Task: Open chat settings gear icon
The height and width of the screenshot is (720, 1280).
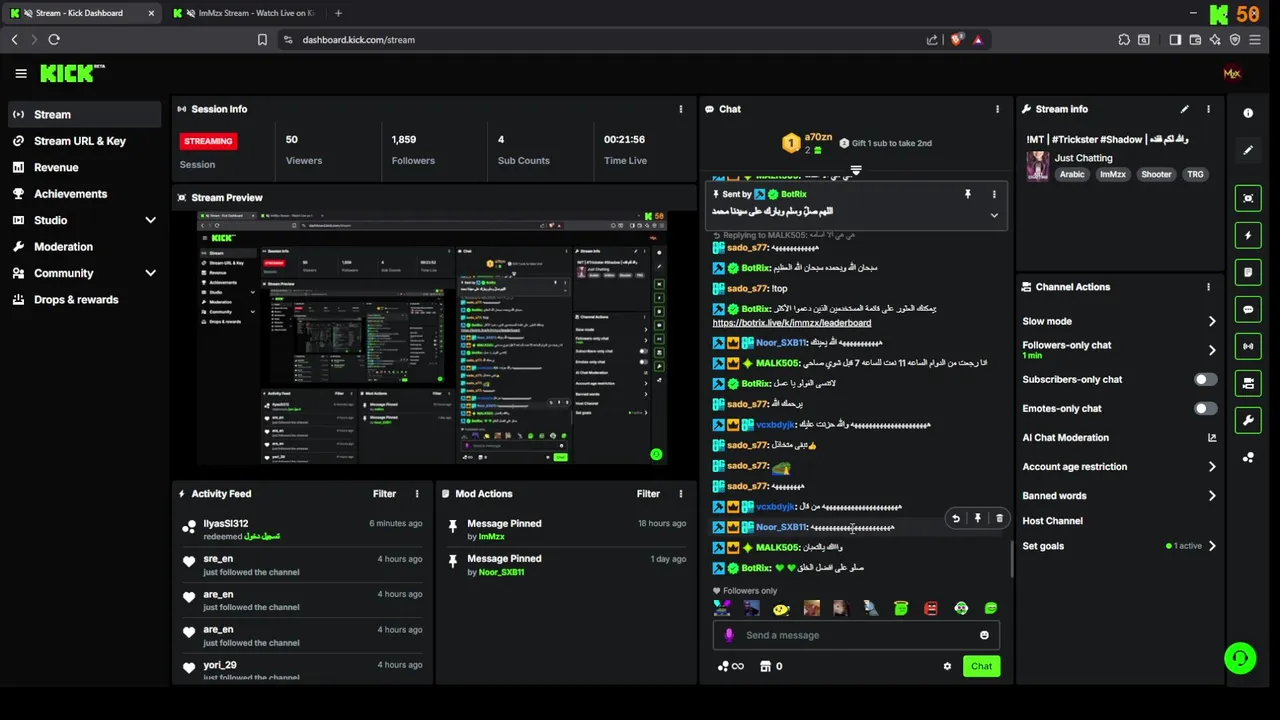Action: click(947, 666)
